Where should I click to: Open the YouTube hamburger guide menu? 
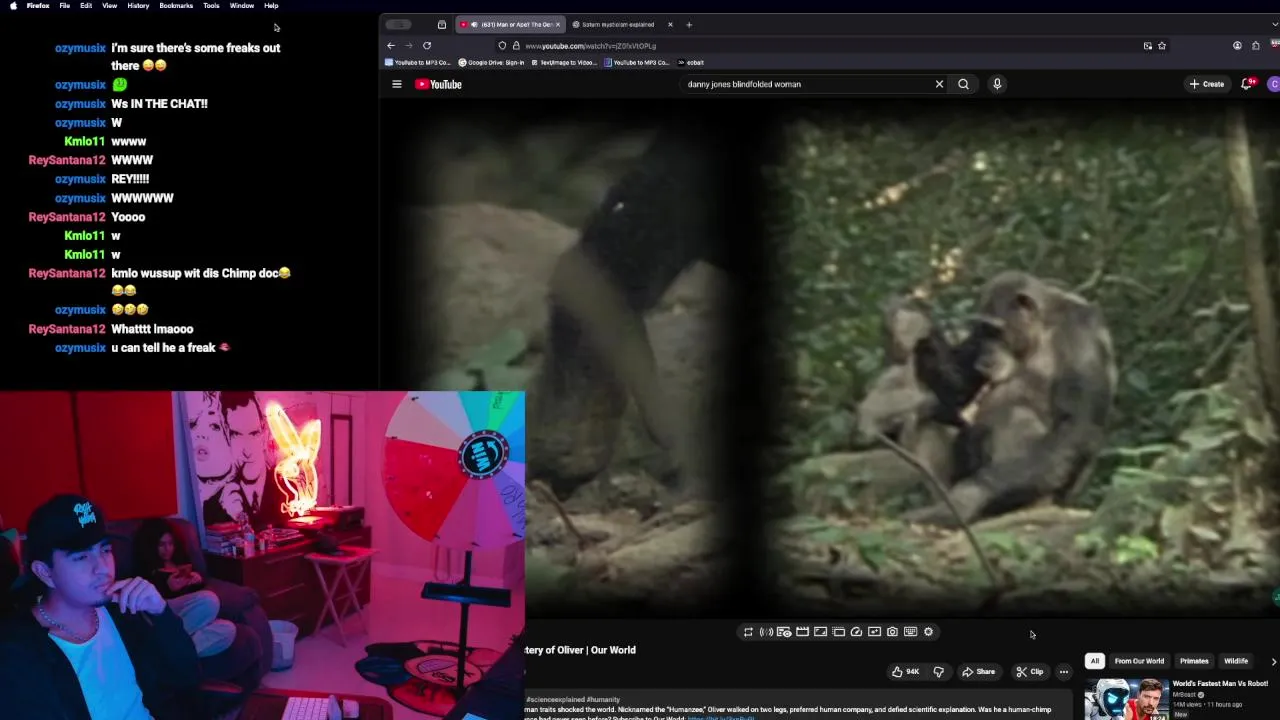pyautogui.click(x=397, y=84)
